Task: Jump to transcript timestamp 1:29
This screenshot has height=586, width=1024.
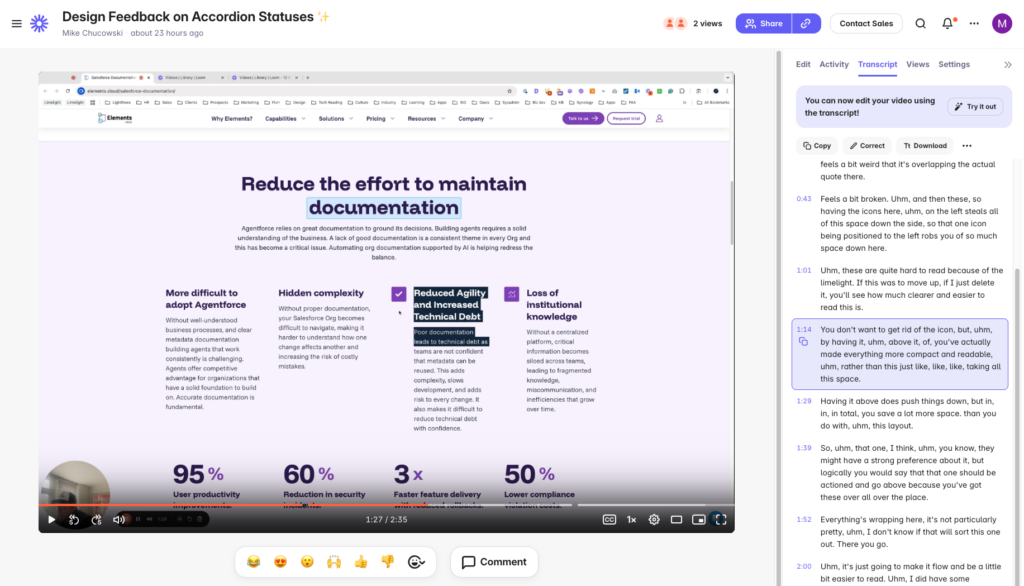Action: pos(803,401)
